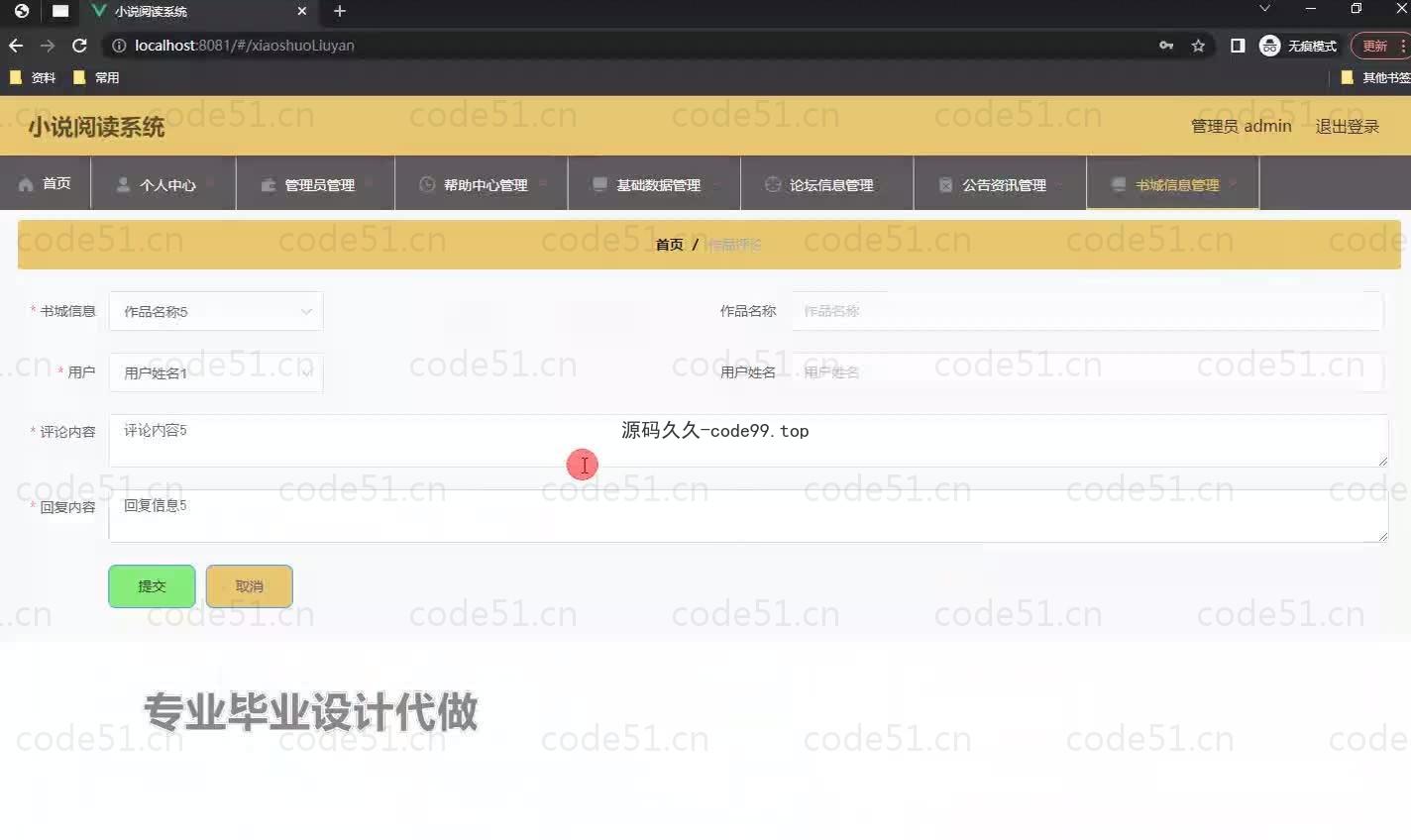Image resolution: width=1411 pixels, height=840 pixels.
Task: Open the 基础数据管理 menu
Action: (654, 184)
